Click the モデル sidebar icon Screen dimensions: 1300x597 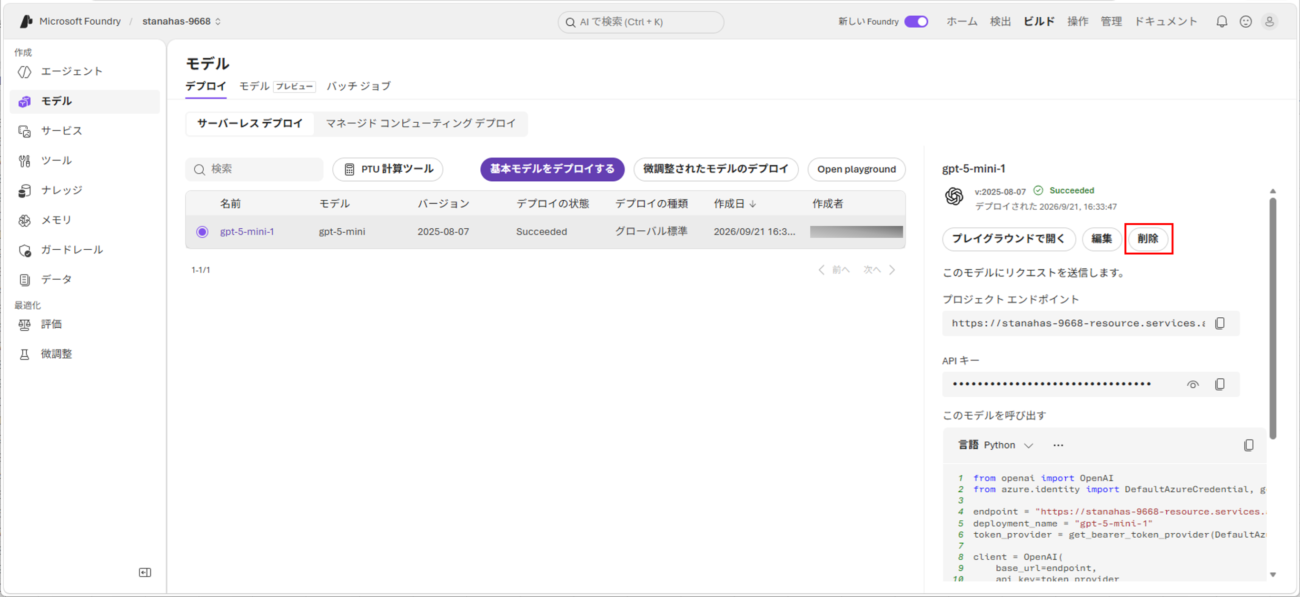[25, 101]
